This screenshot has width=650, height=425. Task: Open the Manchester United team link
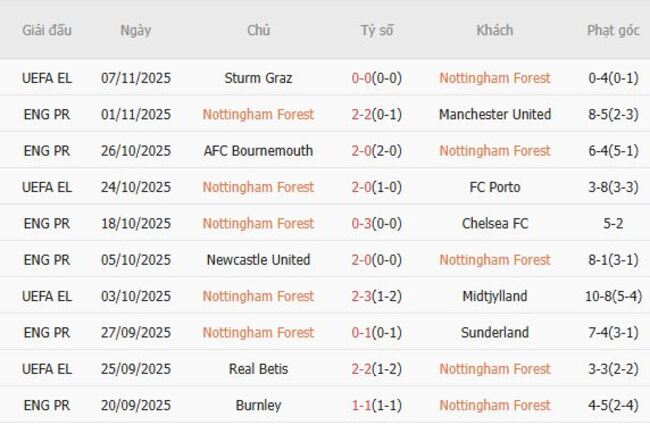[x=495, y=114]
